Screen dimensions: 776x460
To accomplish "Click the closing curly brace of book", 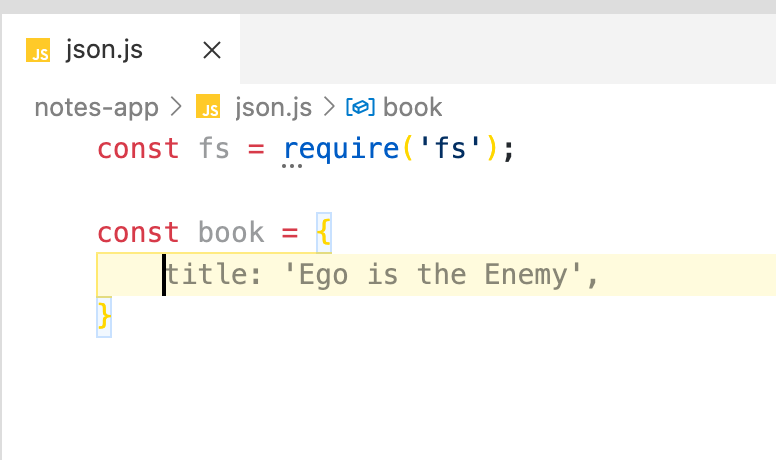I will tap(104, 316).
